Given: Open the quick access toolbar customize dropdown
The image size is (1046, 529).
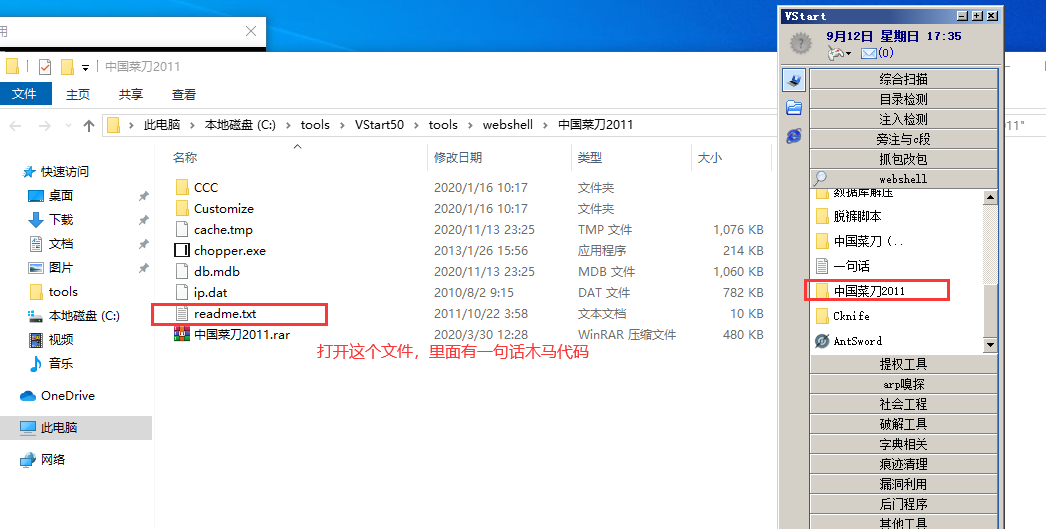Looking at the screenshot, I should coord(86,67).
